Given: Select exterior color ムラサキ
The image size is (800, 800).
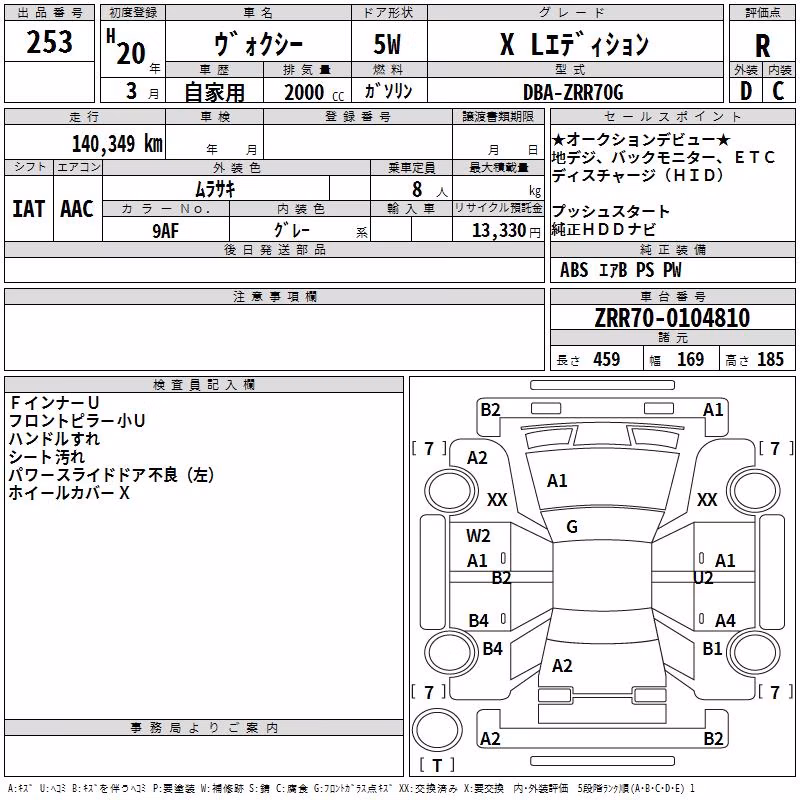Looking at the screenshot, I should pyautogui.click(x=215, y=189).
